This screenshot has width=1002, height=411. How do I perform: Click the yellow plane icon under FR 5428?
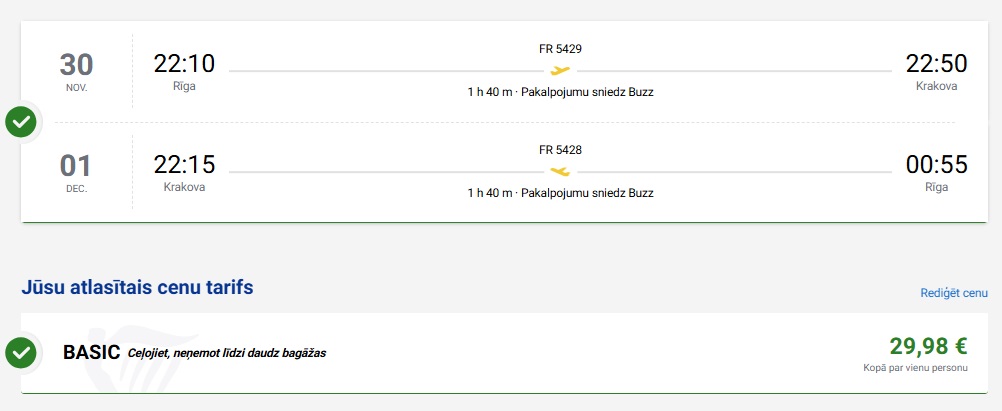click(x=560, y=171)
